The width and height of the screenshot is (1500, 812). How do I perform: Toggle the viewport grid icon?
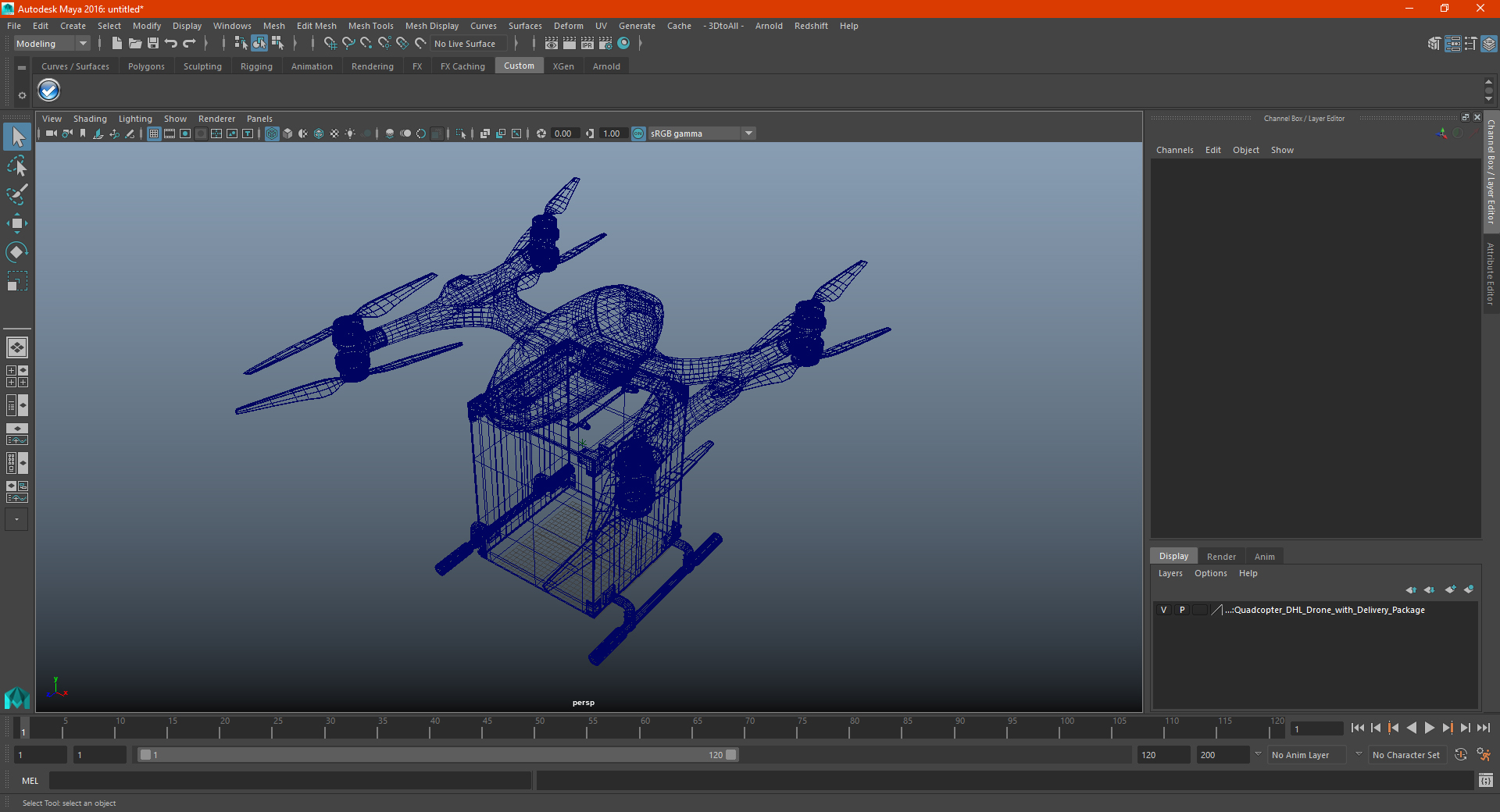tap(154, 134)
